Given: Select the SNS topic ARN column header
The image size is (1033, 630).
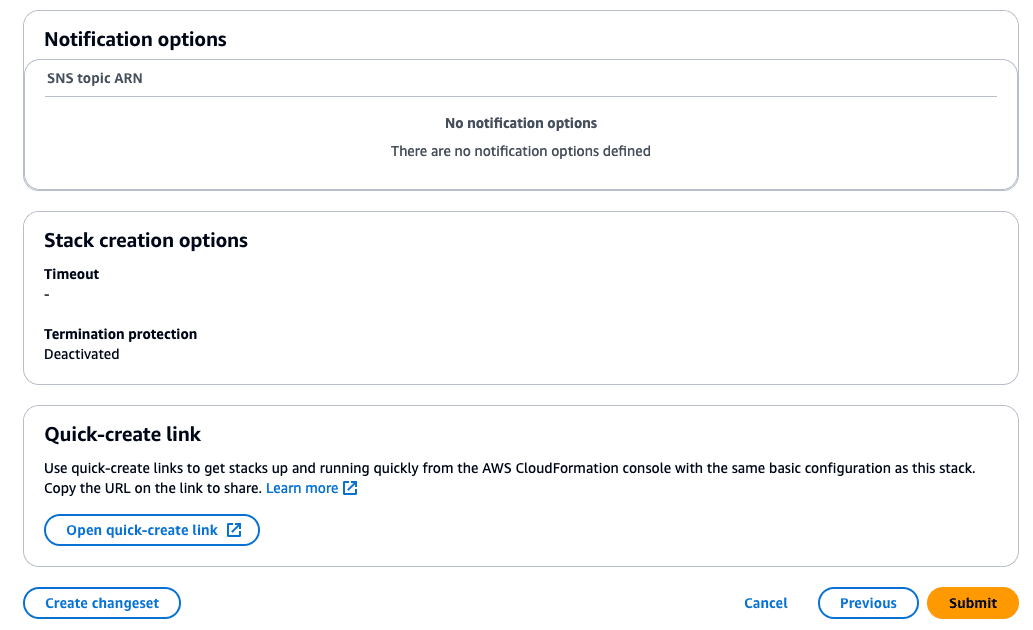Looking at the screenshot, I should coord(94,77).
